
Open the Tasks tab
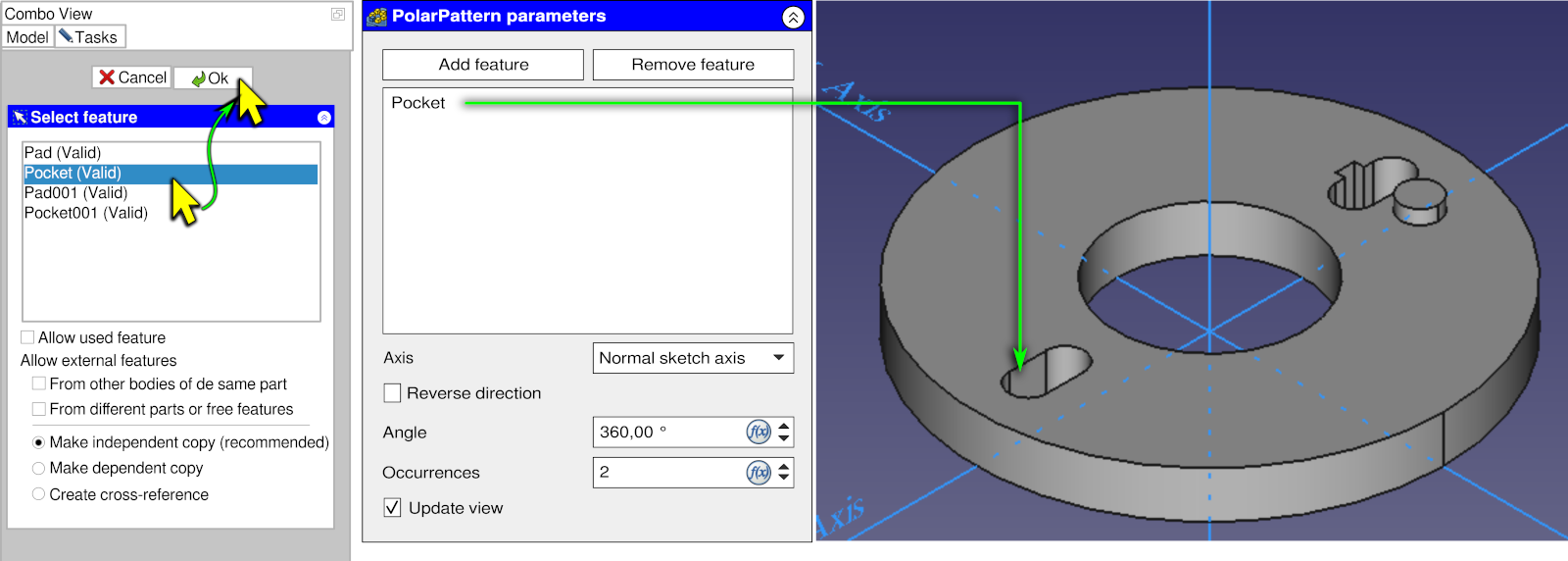coord(88,37)
